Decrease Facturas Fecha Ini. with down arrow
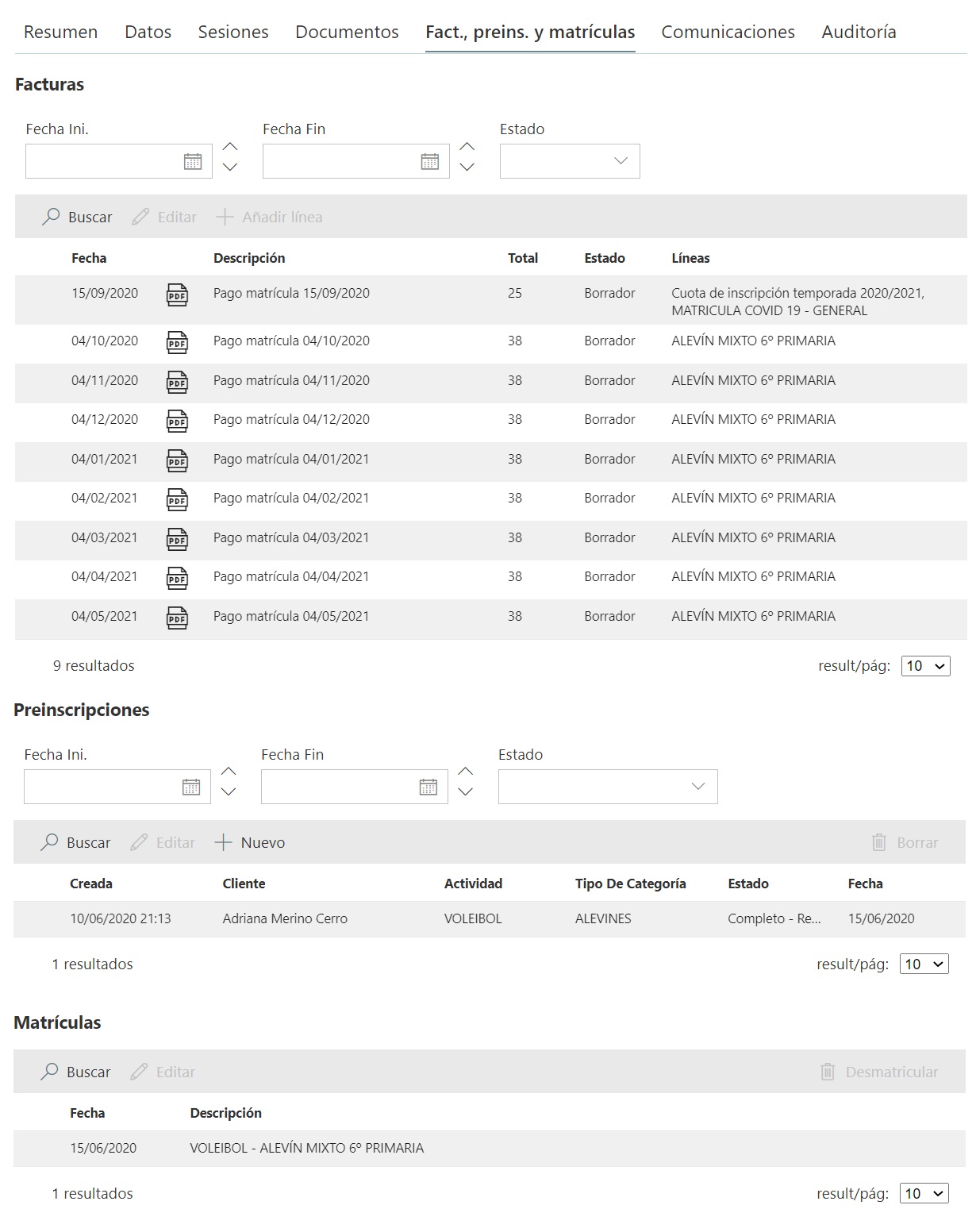 (x=230, y=167)
